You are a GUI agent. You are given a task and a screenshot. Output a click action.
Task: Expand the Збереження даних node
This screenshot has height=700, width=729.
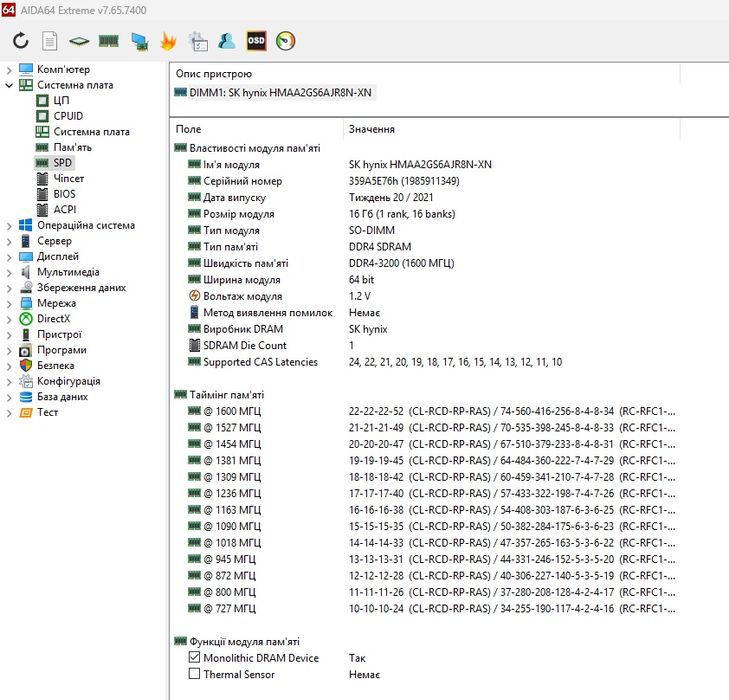coord(9,288)
